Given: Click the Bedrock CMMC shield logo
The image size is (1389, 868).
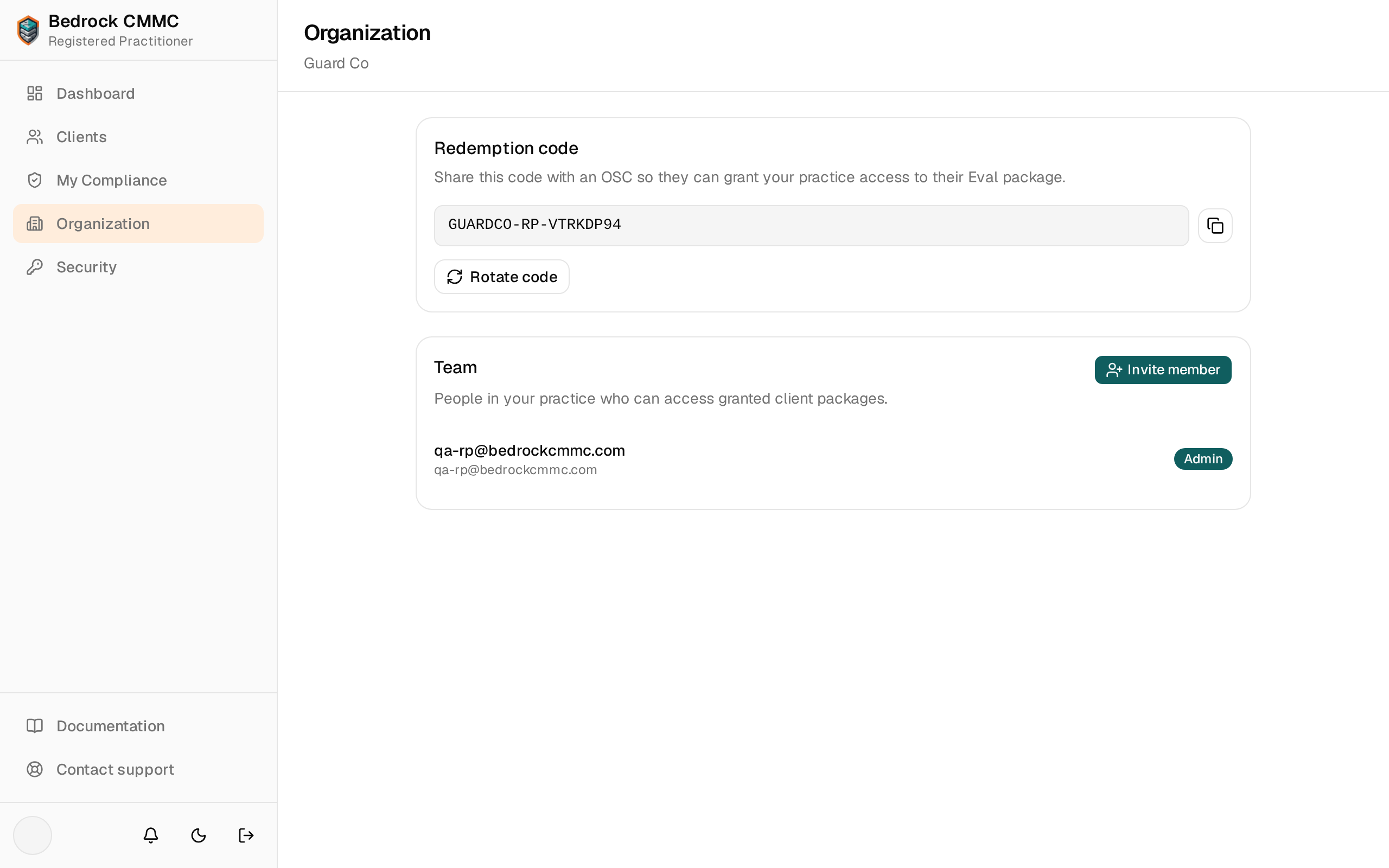Looking at the screenshot, I should coord(28,30).
